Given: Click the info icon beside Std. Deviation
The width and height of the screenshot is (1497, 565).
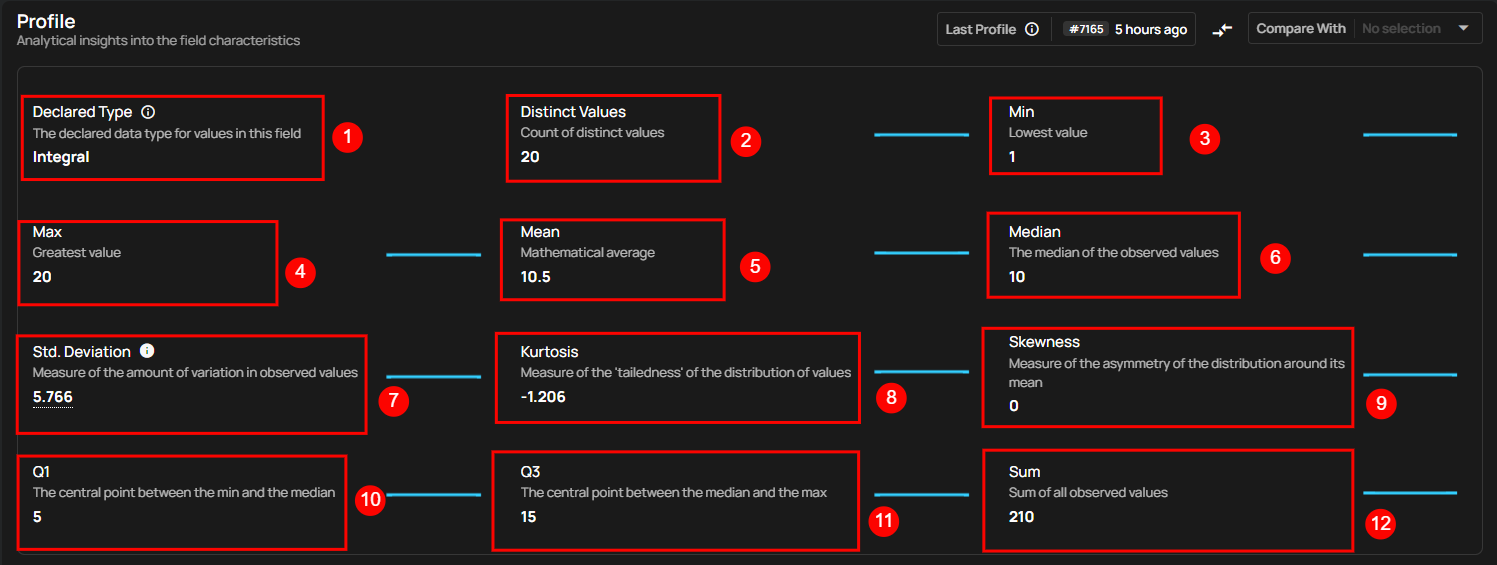Looking at the screenshot, I should click(147, 351).
